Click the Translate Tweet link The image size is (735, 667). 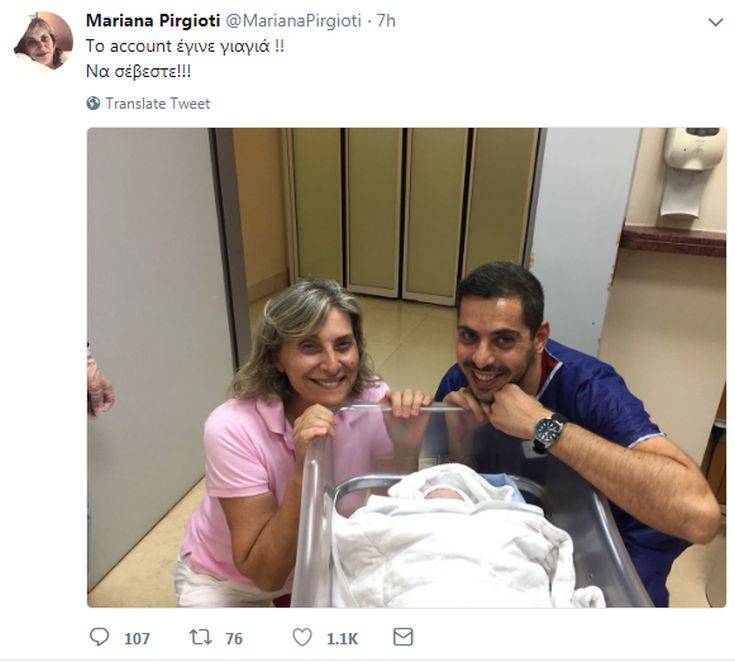pyautogui.click(x=158, y=103)
